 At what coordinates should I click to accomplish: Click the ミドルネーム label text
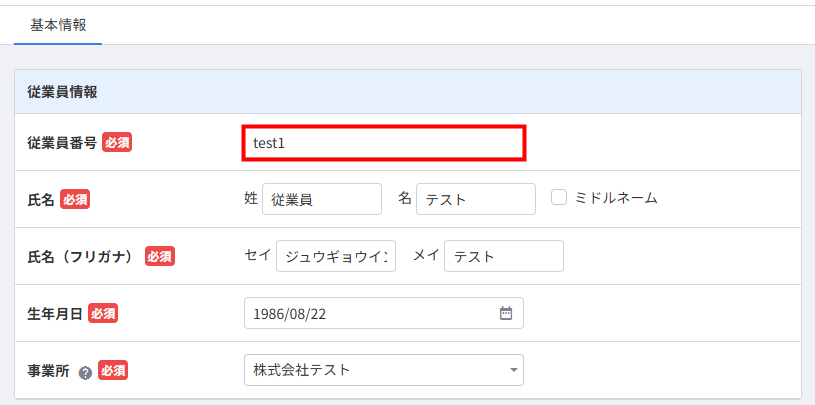point(616,198)
